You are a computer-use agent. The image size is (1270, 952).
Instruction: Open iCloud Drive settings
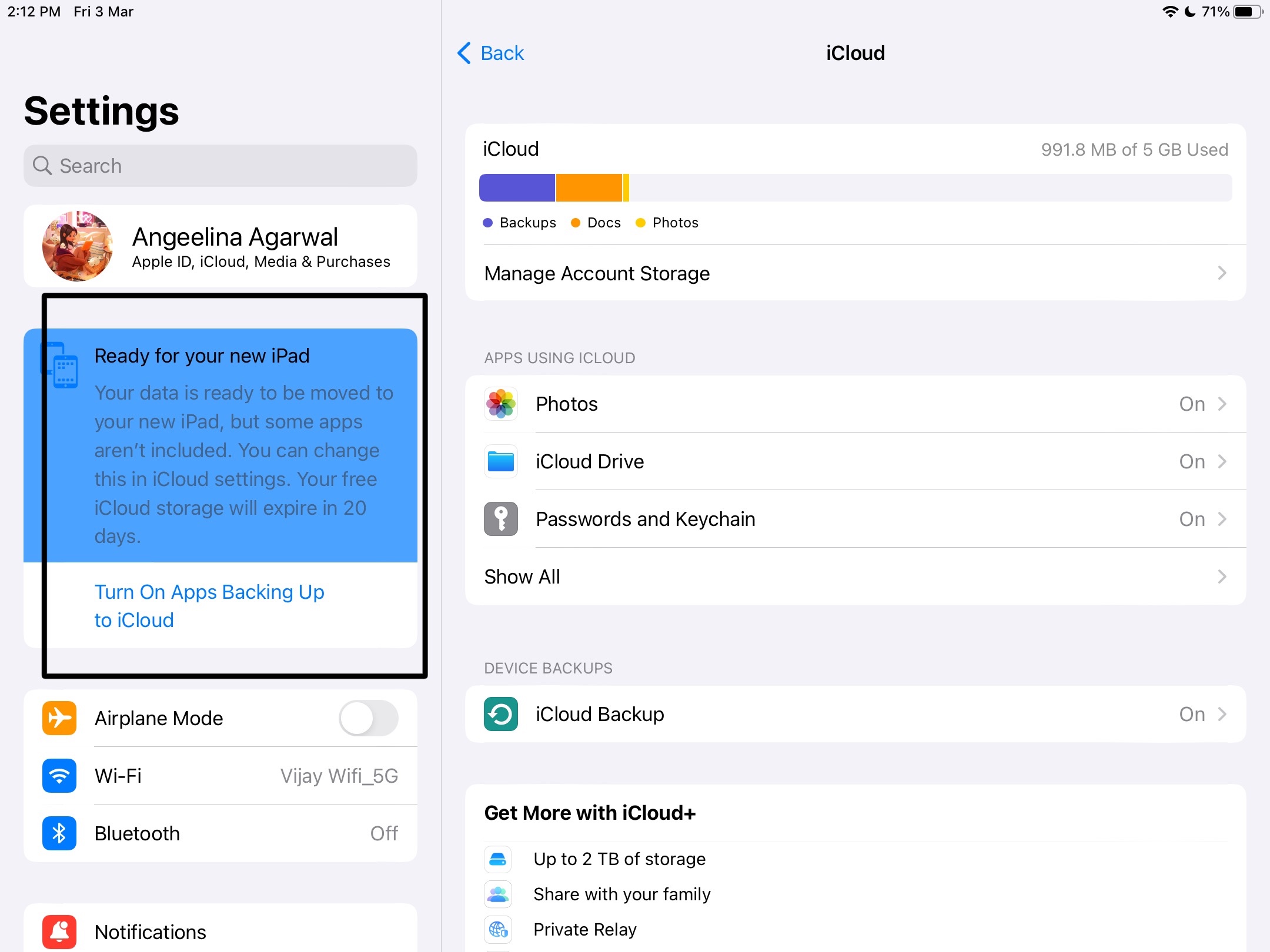pos(855,461)
